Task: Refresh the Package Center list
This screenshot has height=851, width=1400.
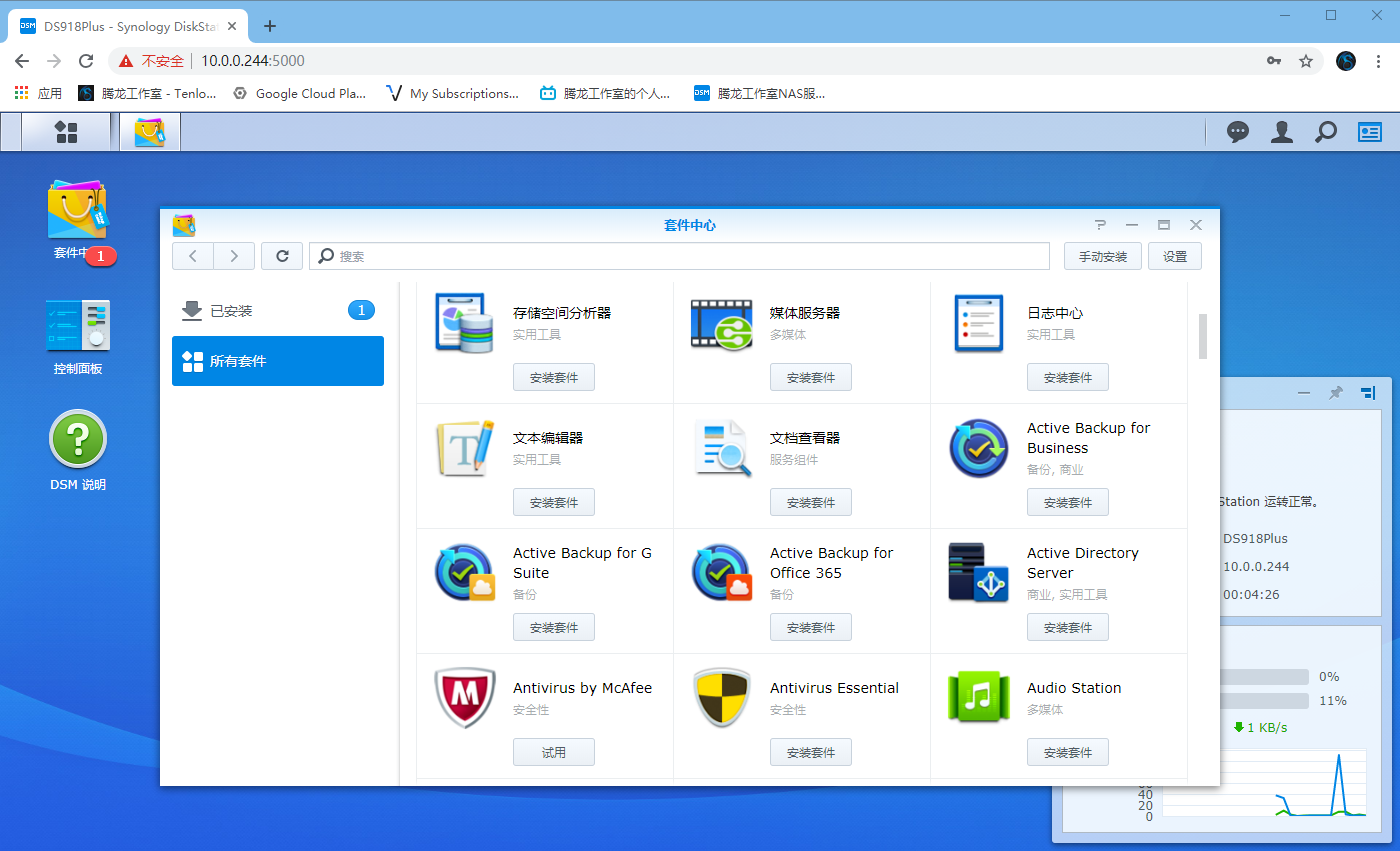Action: tap(282, 256)
